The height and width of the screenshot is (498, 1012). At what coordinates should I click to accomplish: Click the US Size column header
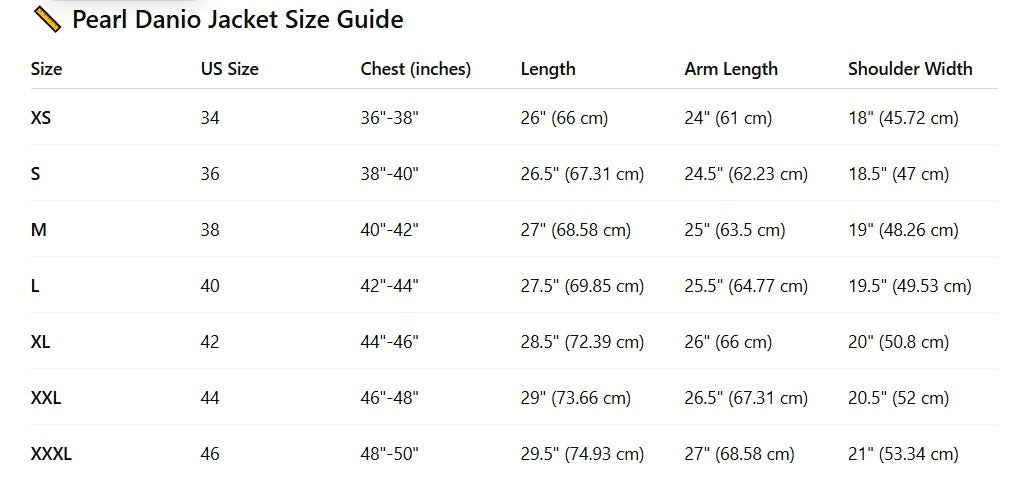(x=229, y=69)
